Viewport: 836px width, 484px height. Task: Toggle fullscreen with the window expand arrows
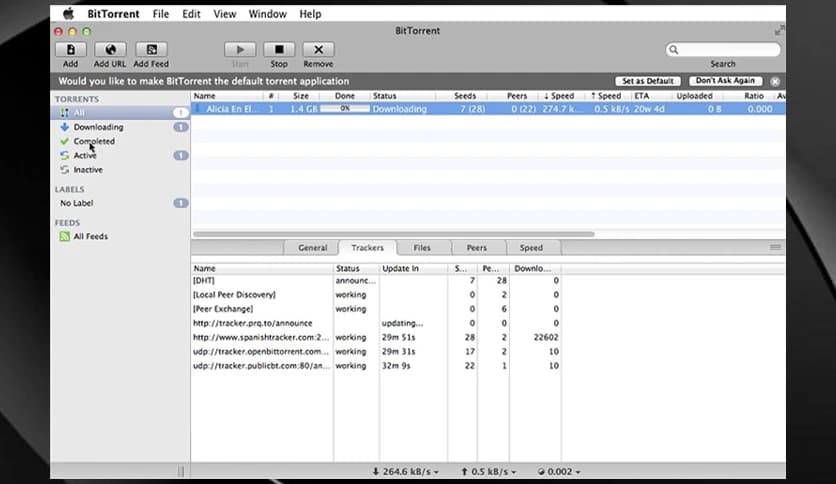point(779,30)
